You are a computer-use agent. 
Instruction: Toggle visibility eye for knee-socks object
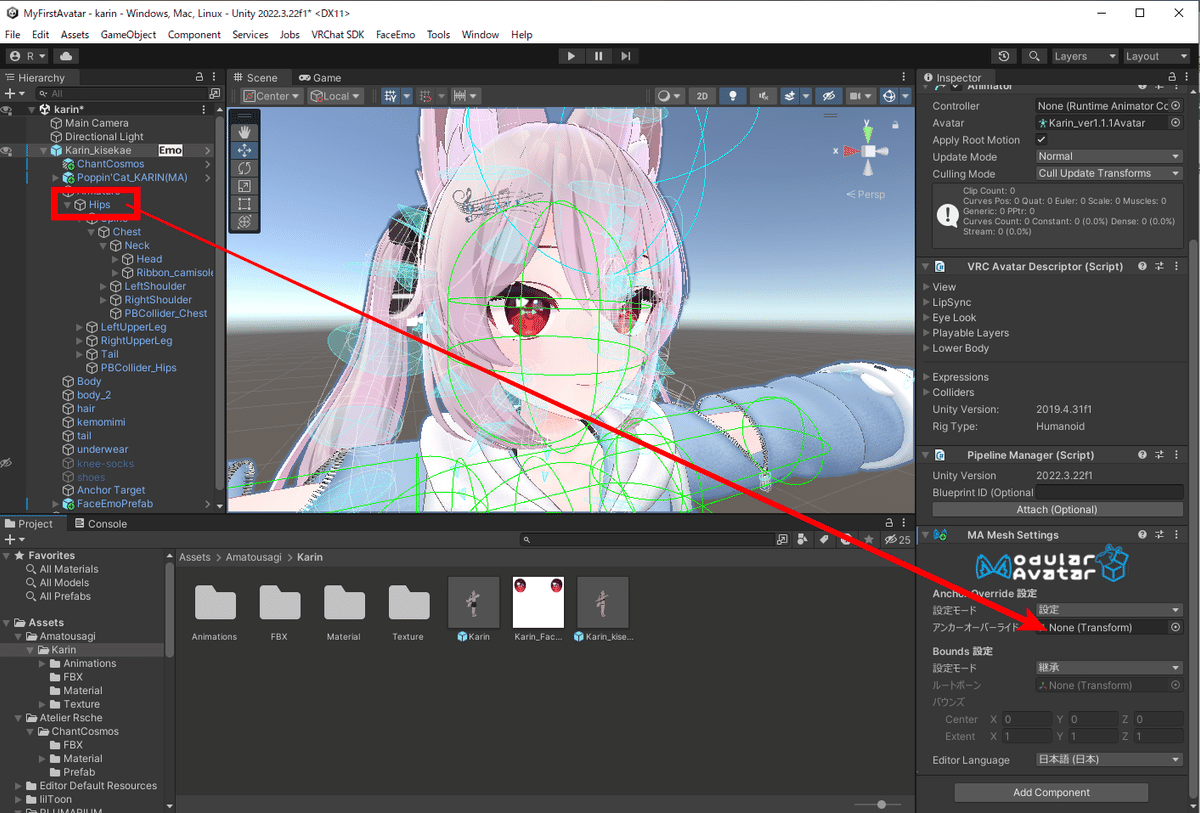[7, 464]
